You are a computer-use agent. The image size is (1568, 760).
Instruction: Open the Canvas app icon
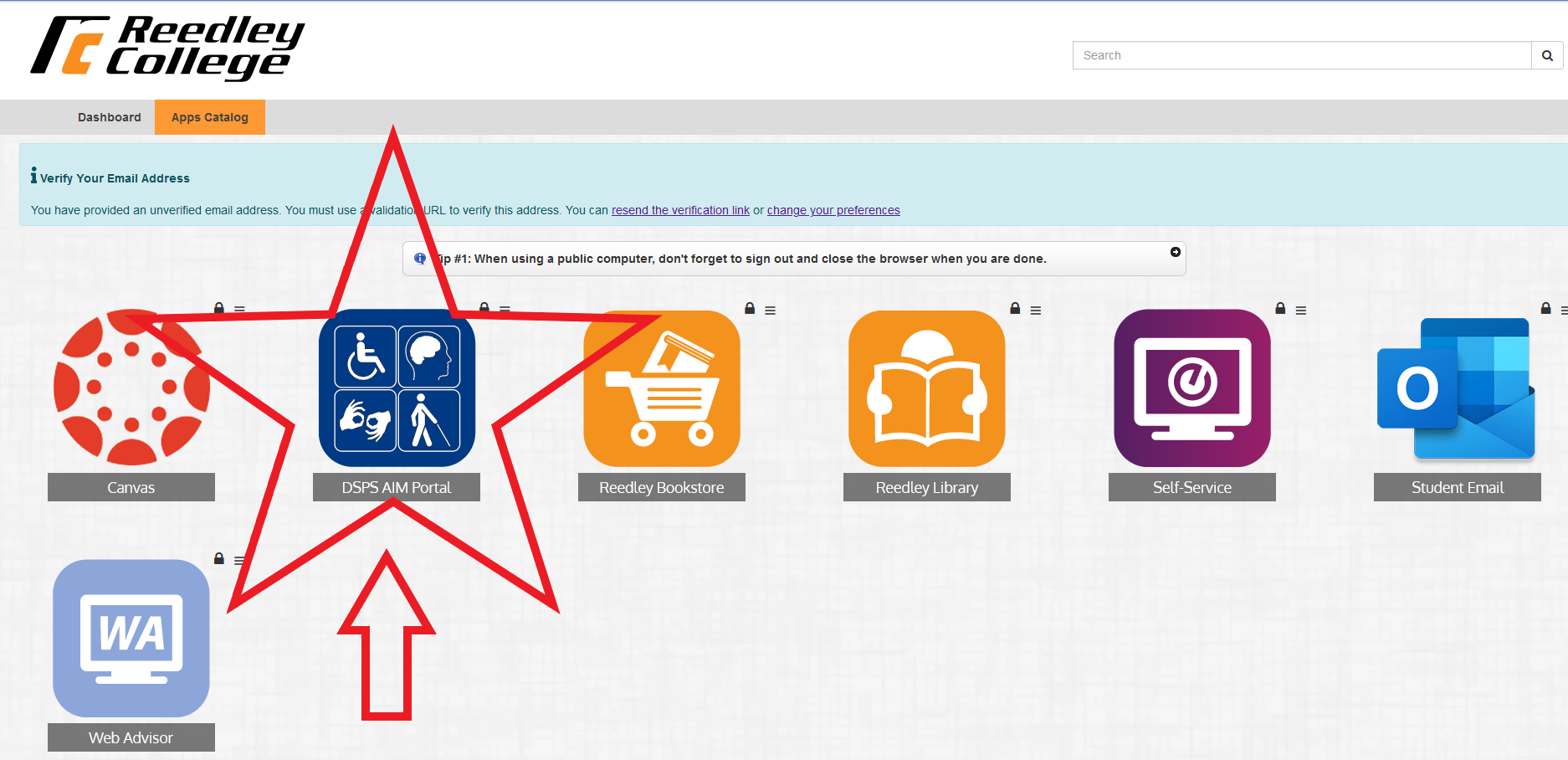131,388
